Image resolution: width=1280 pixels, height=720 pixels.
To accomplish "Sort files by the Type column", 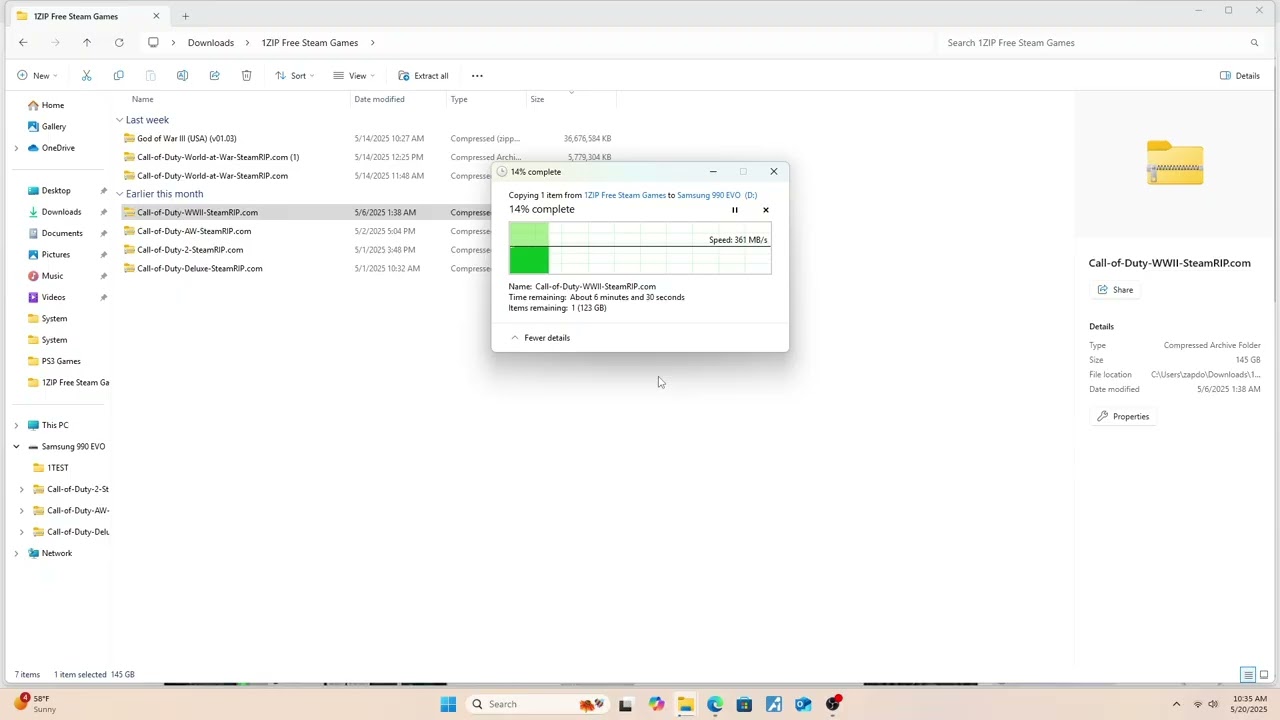I will coord(459,99).
